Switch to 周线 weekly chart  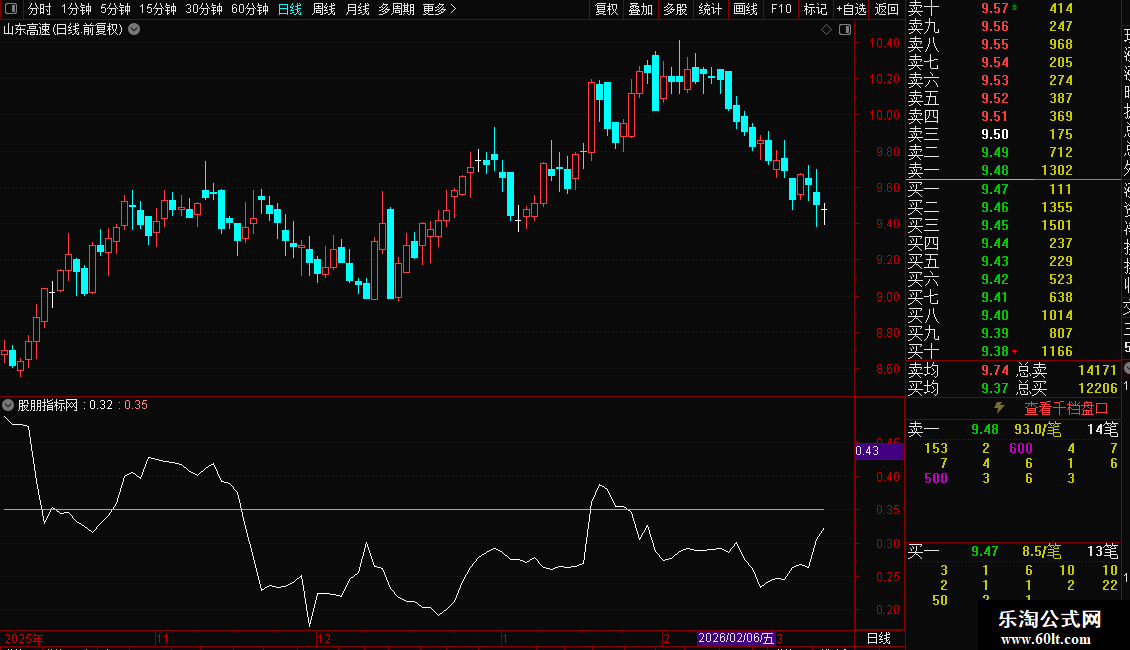(324, 9)
